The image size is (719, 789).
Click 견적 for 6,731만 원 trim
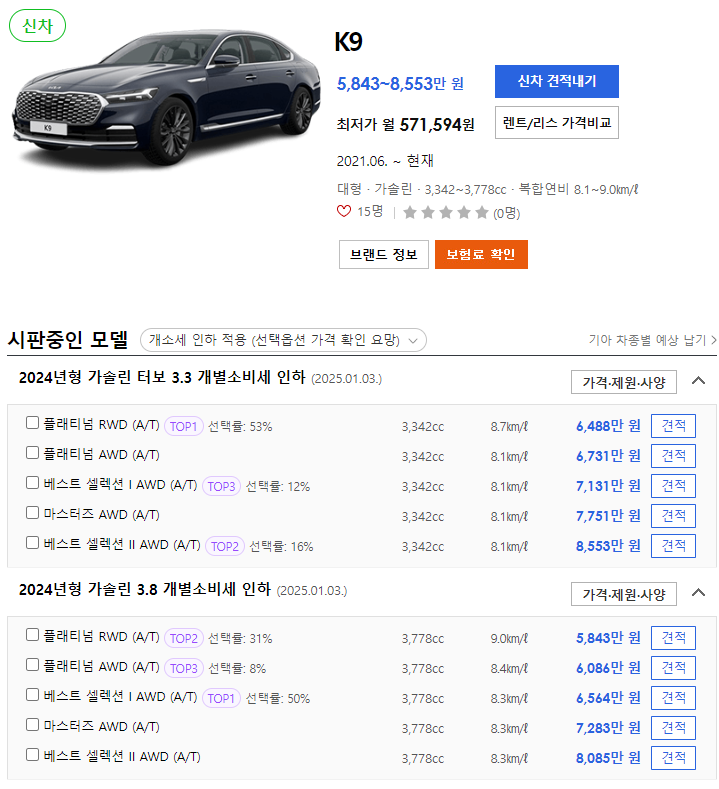click(x=673, y=456)
